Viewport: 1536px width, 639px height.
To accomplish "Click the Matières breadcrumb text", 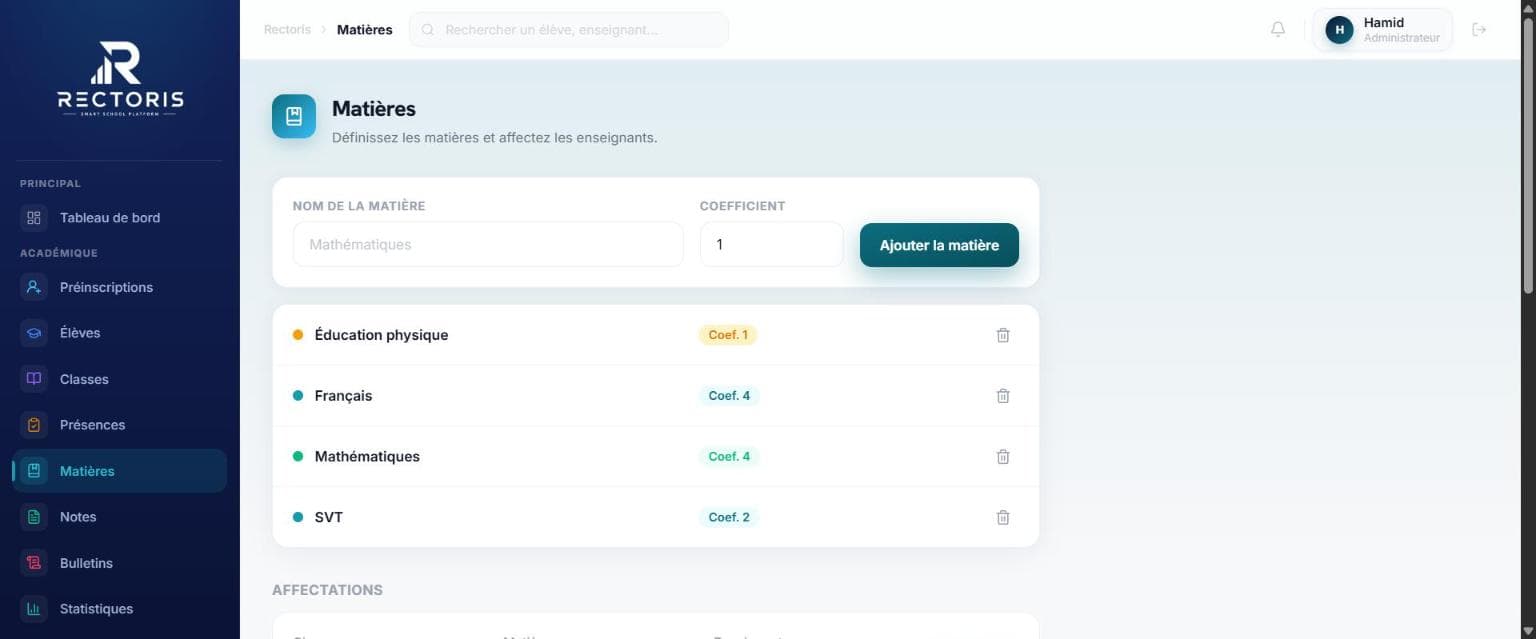I will (x=365, y=30).
